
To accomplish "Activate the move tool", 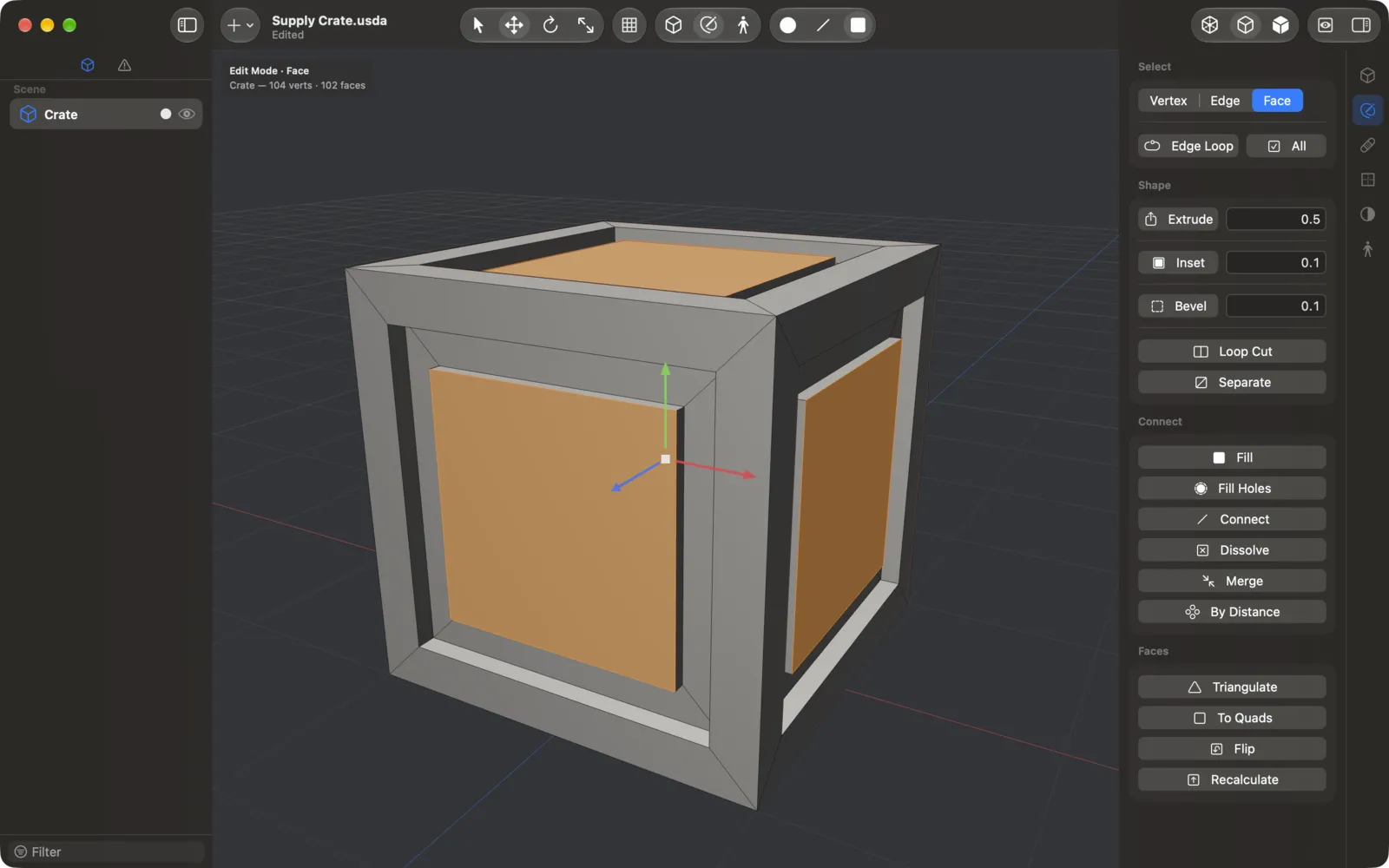I will click(514, 25).
